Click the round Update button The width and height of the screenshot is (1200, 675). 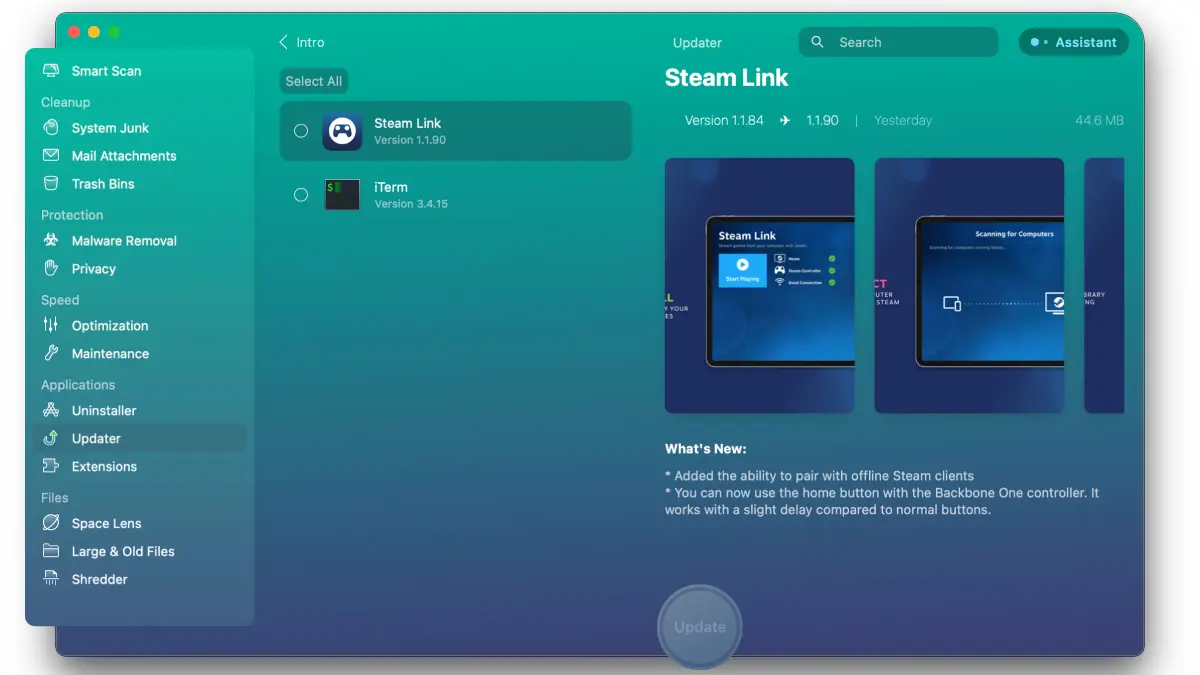700,627
